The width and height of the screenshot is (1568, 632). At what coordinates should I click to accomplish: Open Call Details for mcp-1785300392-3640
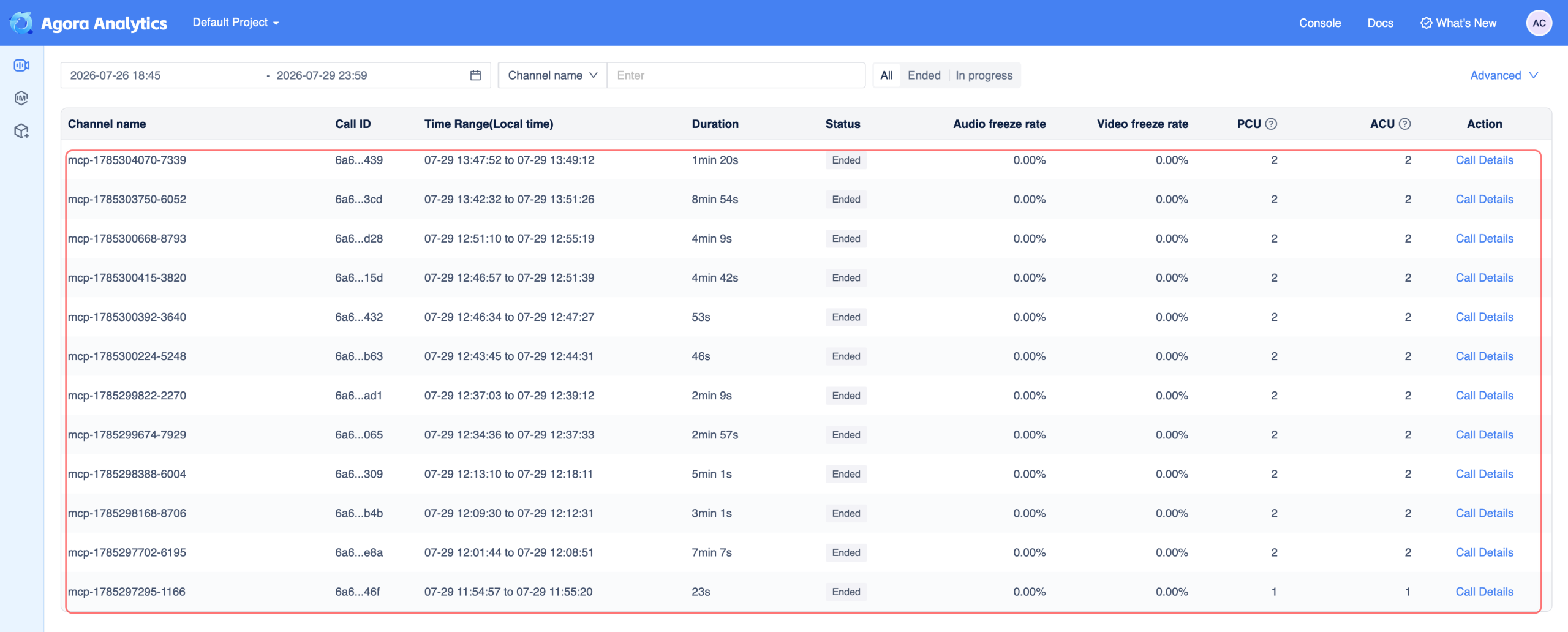point(1484,317)
